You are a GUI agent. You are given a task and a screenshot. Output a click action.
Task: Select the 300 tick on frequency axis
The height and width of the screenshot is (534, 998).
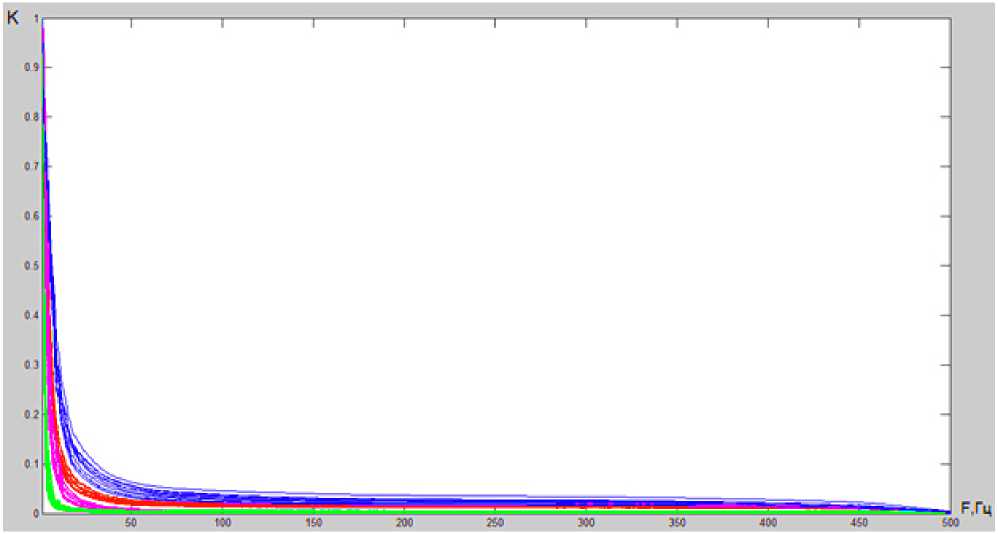coord(586,523)
